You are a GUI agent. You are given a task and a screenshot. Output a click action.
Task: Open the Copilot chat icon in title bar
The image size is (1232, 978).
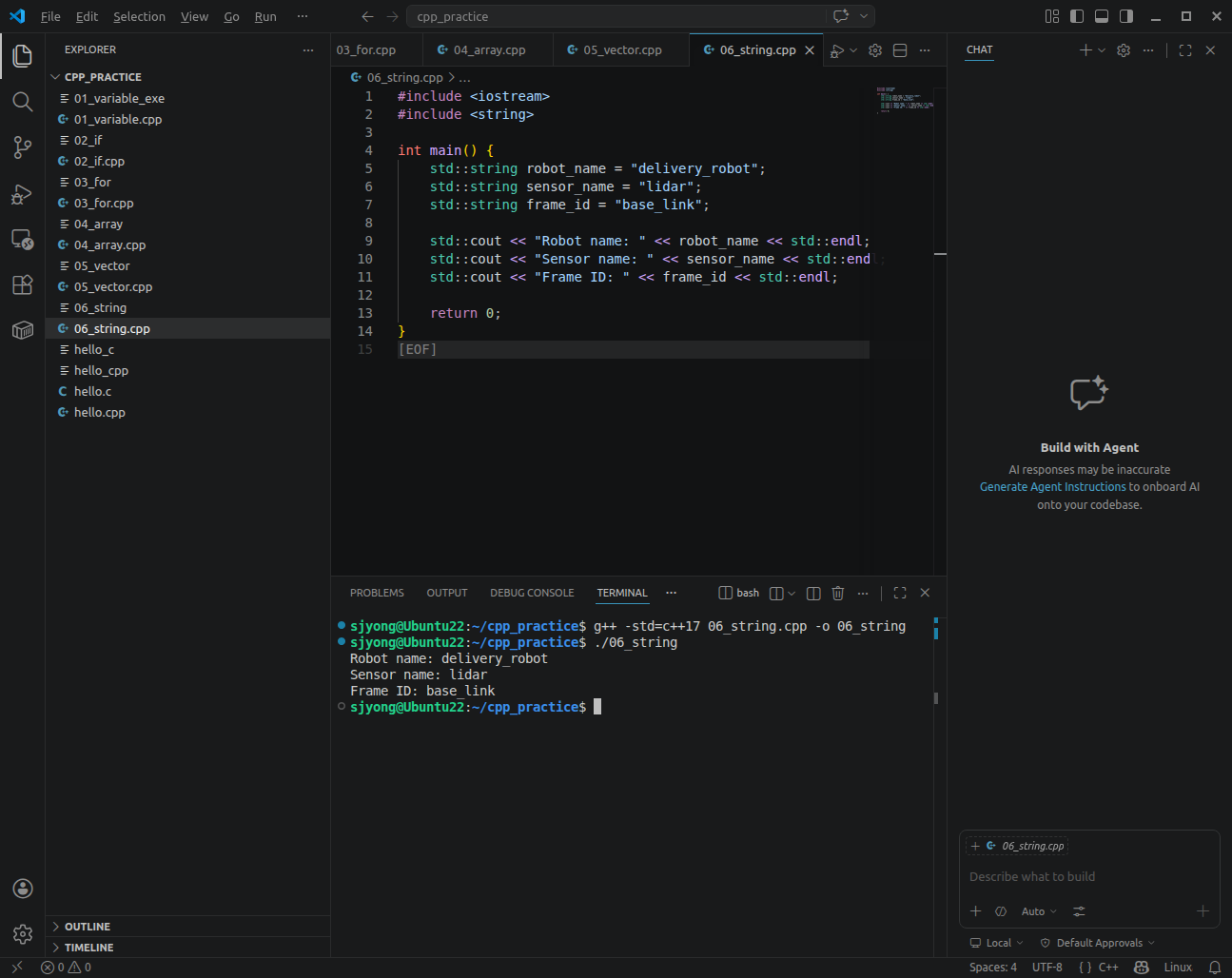click(841, 16)
